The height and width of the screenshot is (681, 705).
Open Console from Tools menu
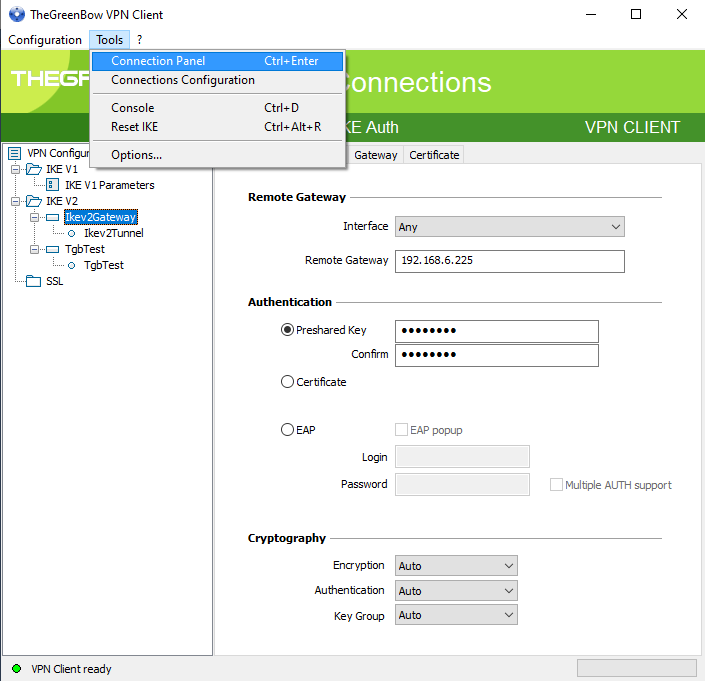[x=218, y=108]
